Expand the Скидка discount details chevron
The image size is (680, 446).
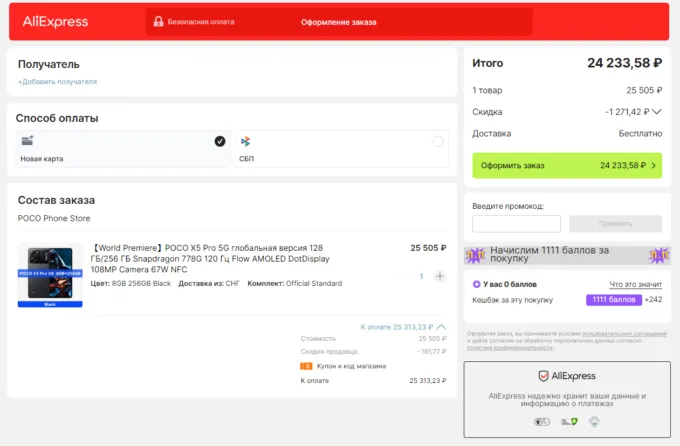[657, 112]
